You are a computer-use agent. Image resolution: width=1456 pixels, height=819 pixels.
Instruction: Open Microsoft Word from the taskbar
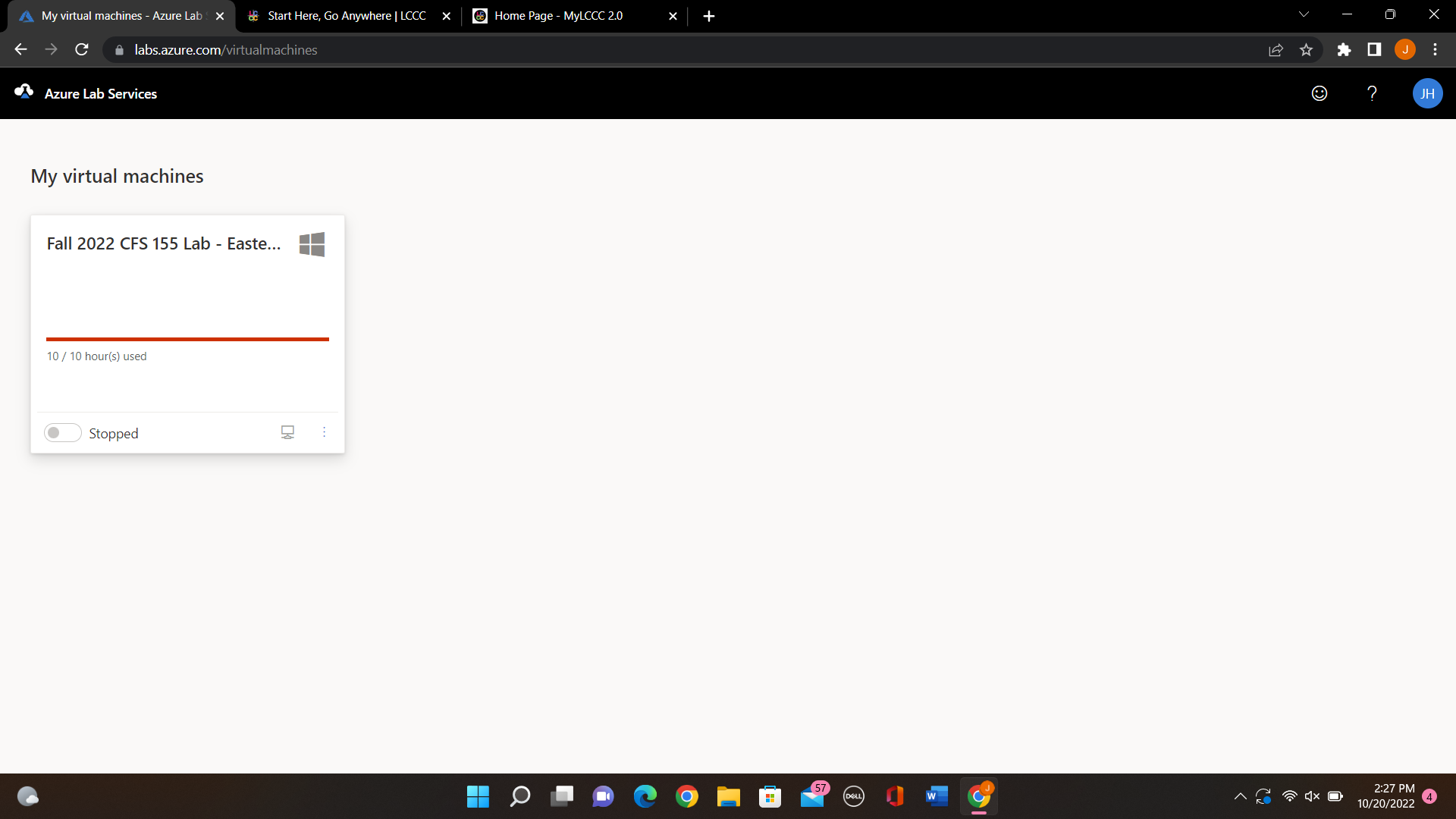tap(937, 796)
